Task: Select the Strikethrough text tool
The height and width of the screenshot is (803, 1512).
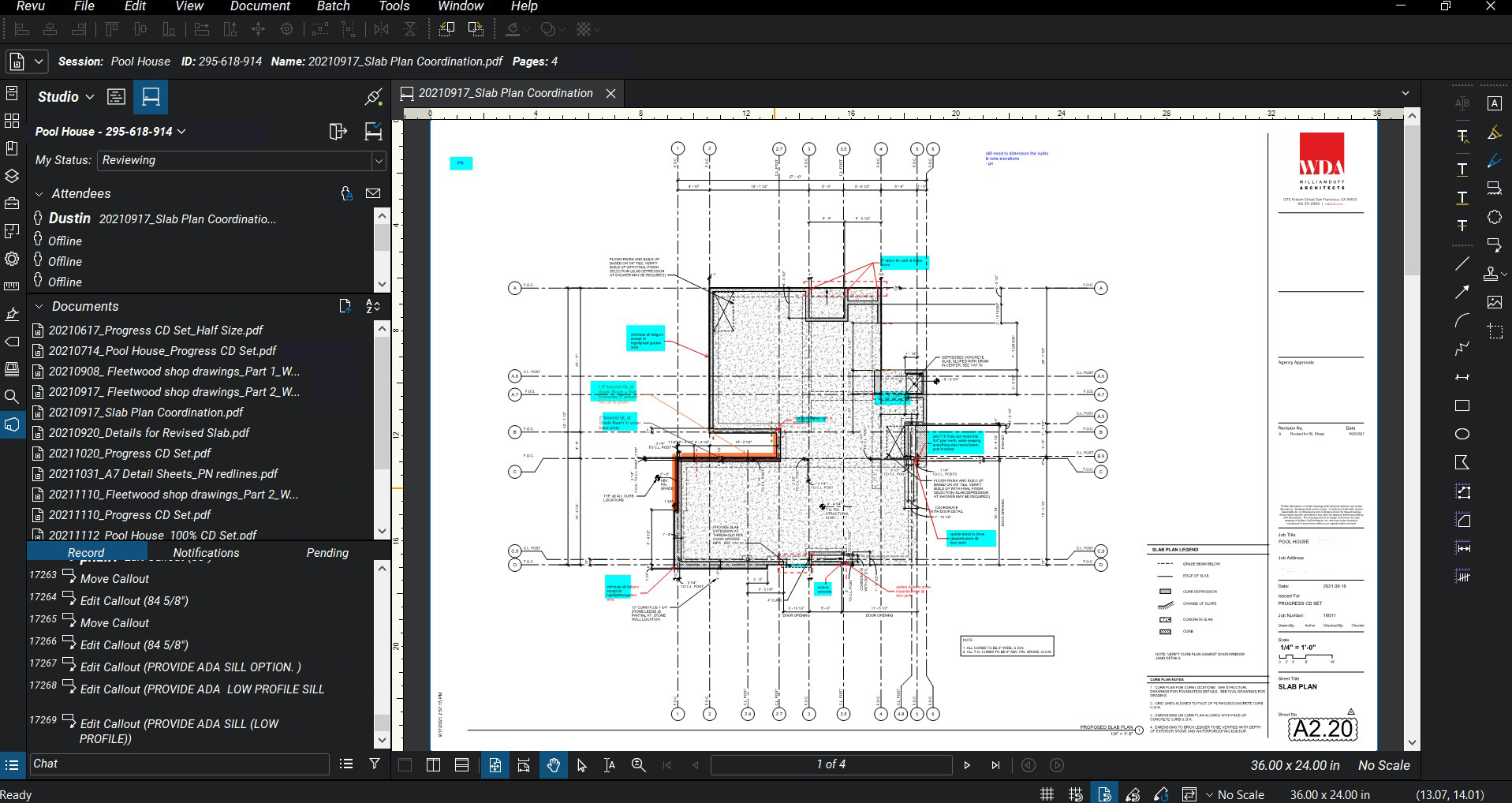Action: coord(1462,226)
